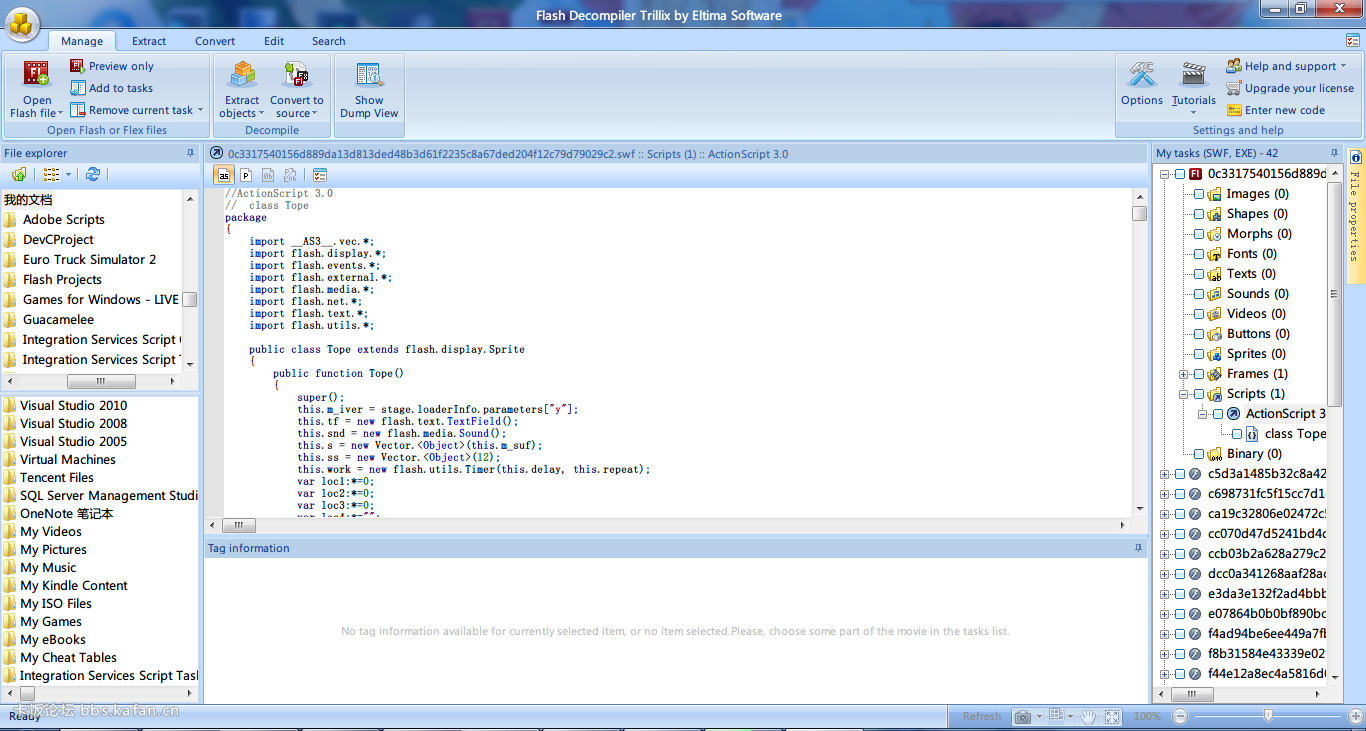The height and width of the screenshot is (731, 1366).
Task: Collapse the Scripts (1) tree node
Action: tap(1184, 394)
